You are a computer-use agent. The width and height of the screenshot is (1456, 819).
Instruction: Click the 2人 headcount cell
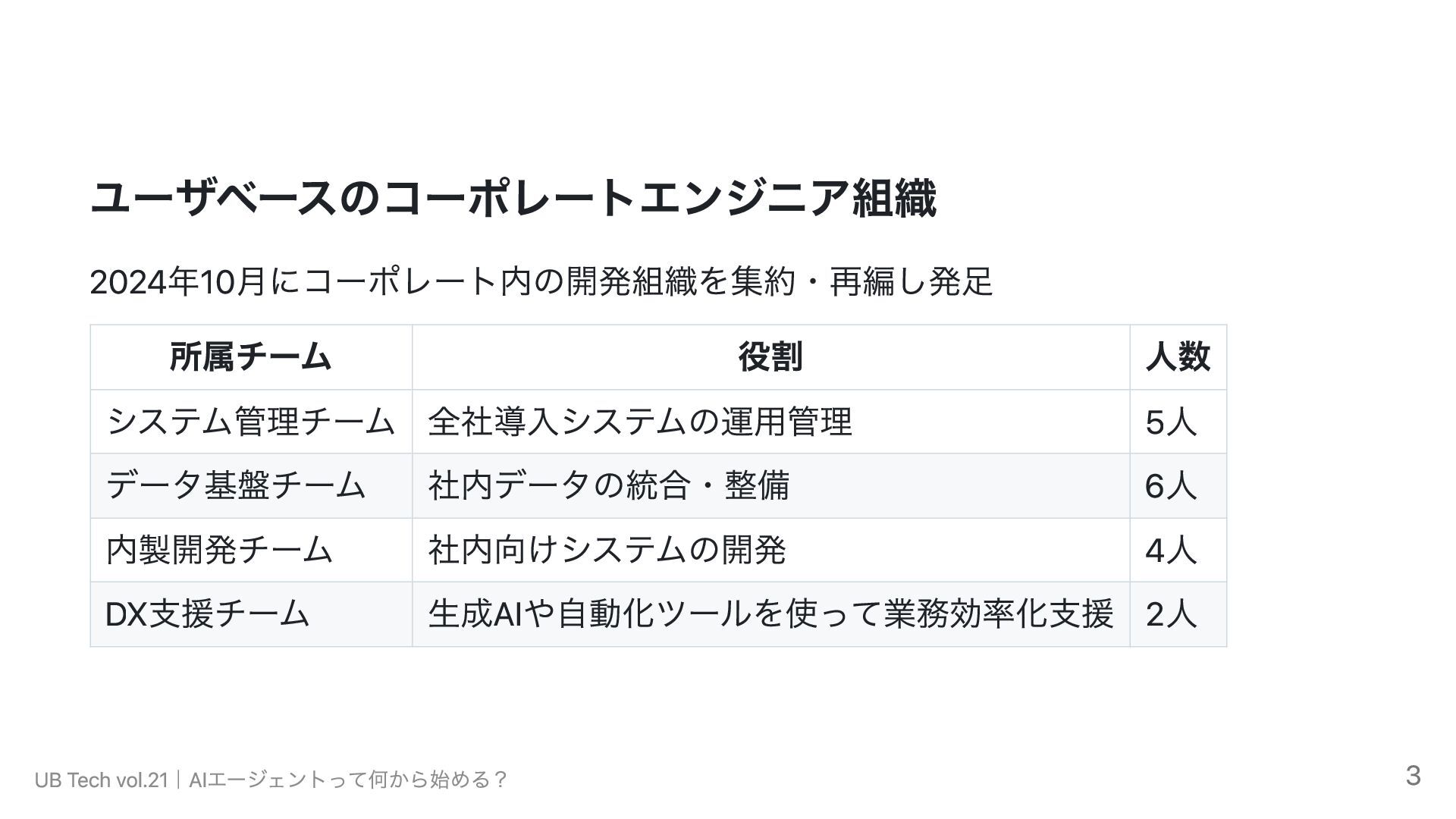(x=1178, y=614)
